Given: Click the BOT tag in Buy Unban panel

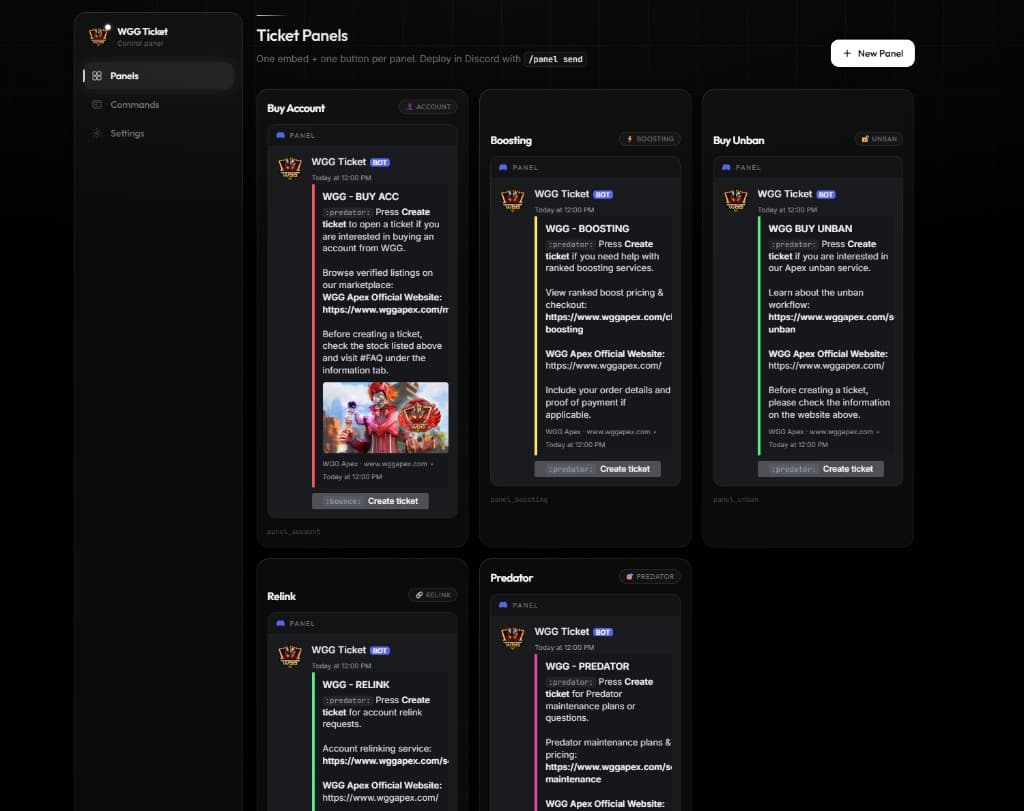Looking at the screenshot, I should (826, 195).
